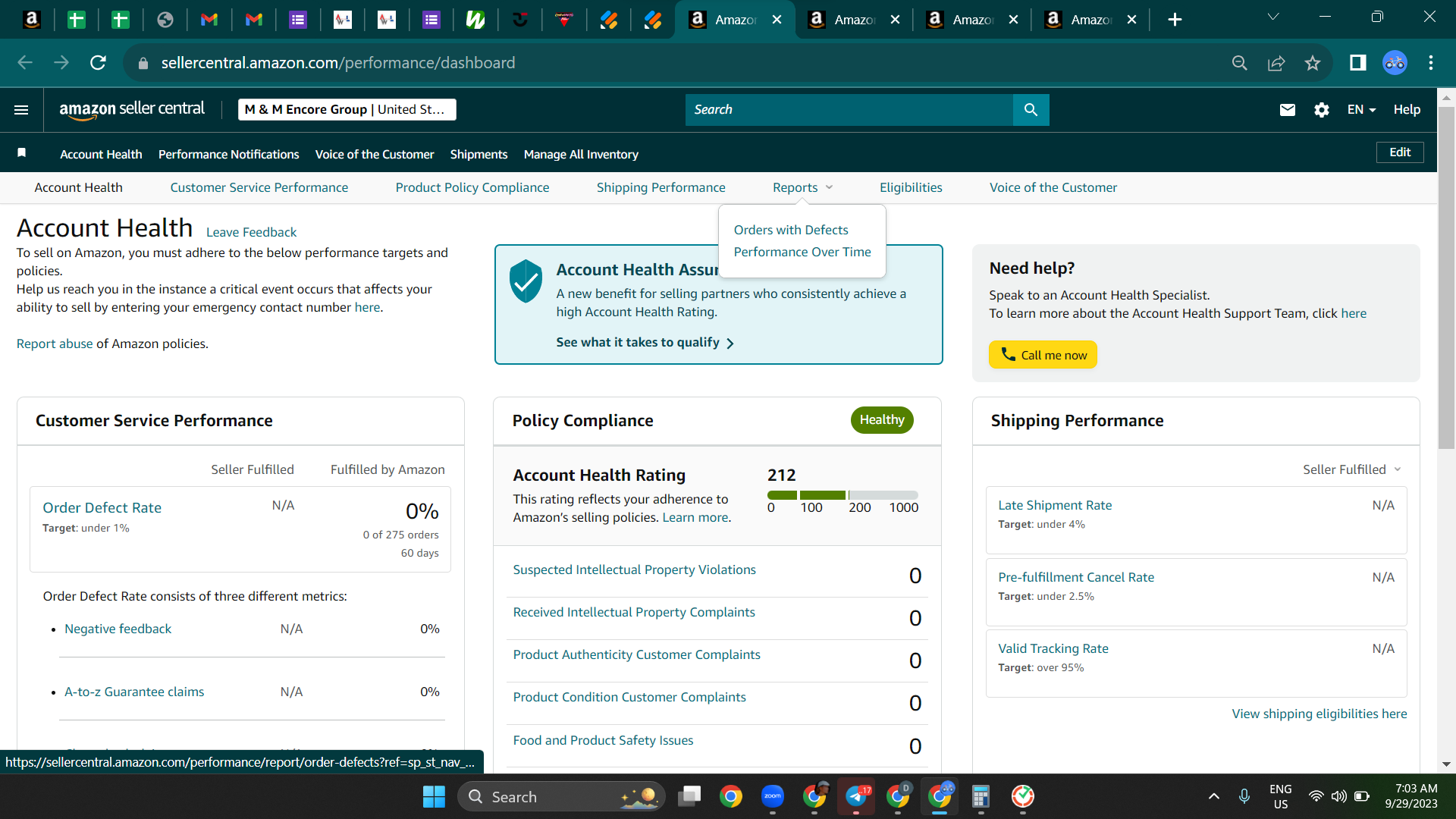Click the Healthy status badge
This screenshot has height=819, width=1456.
point(881,419)
